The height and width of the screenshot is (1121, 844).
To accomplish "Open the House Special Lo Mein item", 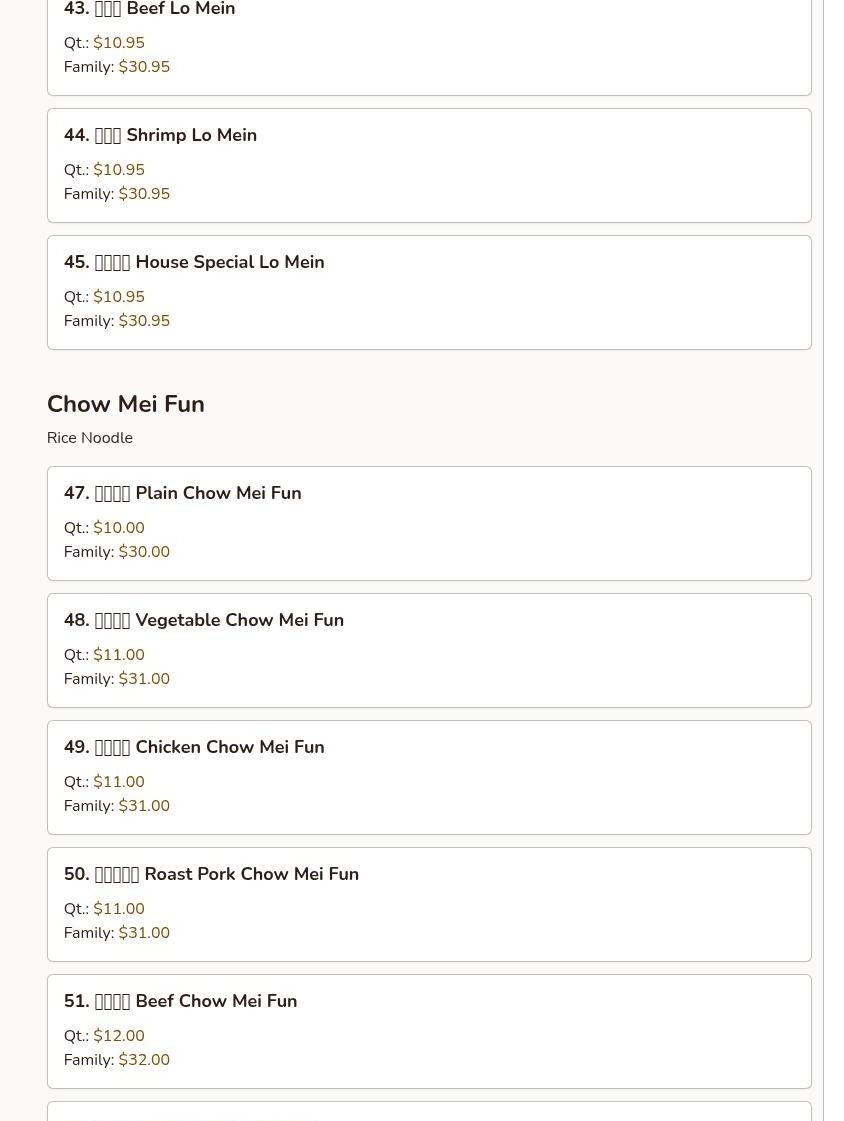I will 194,262.
